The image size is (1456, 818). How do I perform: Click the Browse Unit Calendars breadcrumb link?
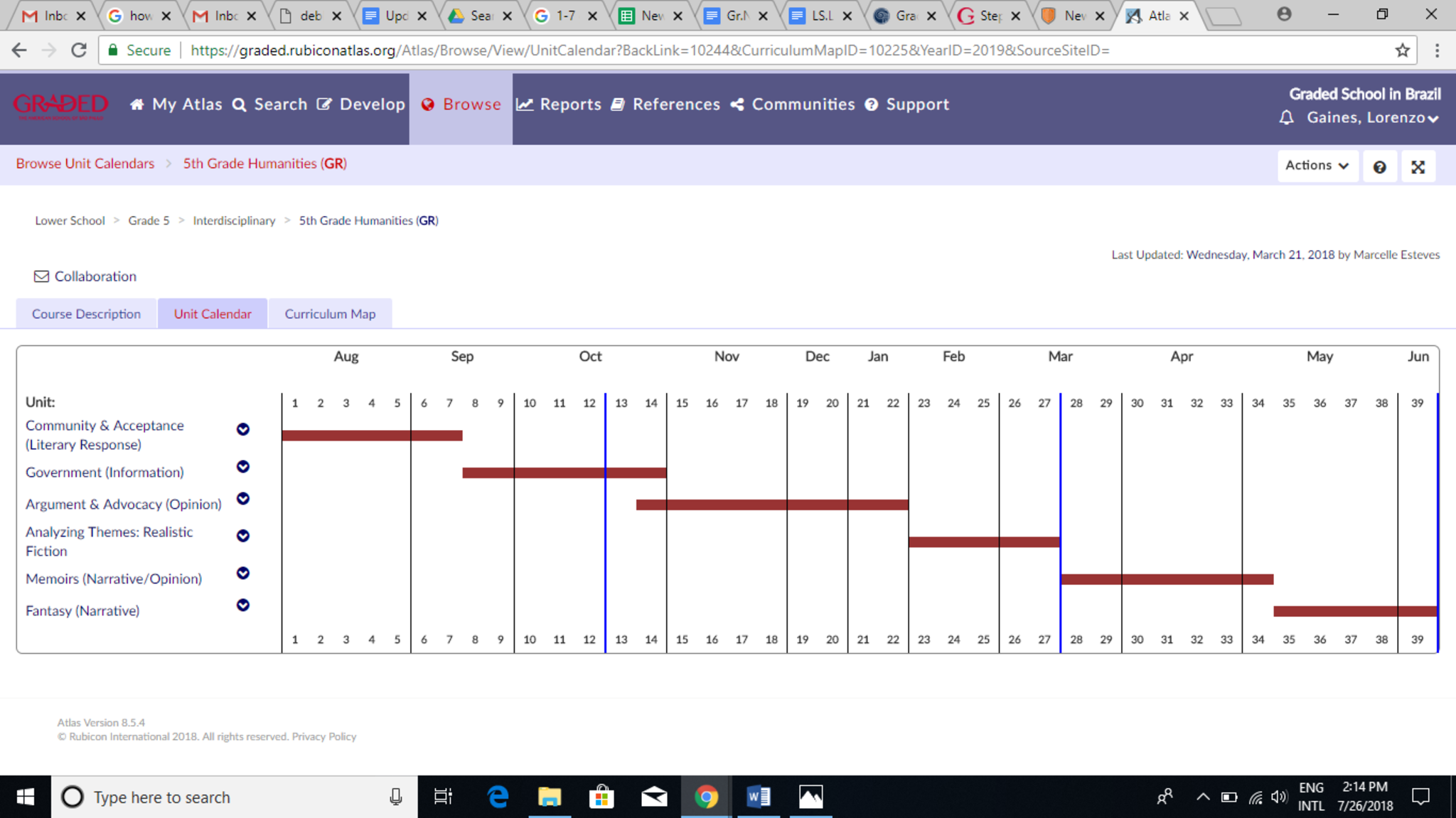pyautogui.click(x=85, y=163)
